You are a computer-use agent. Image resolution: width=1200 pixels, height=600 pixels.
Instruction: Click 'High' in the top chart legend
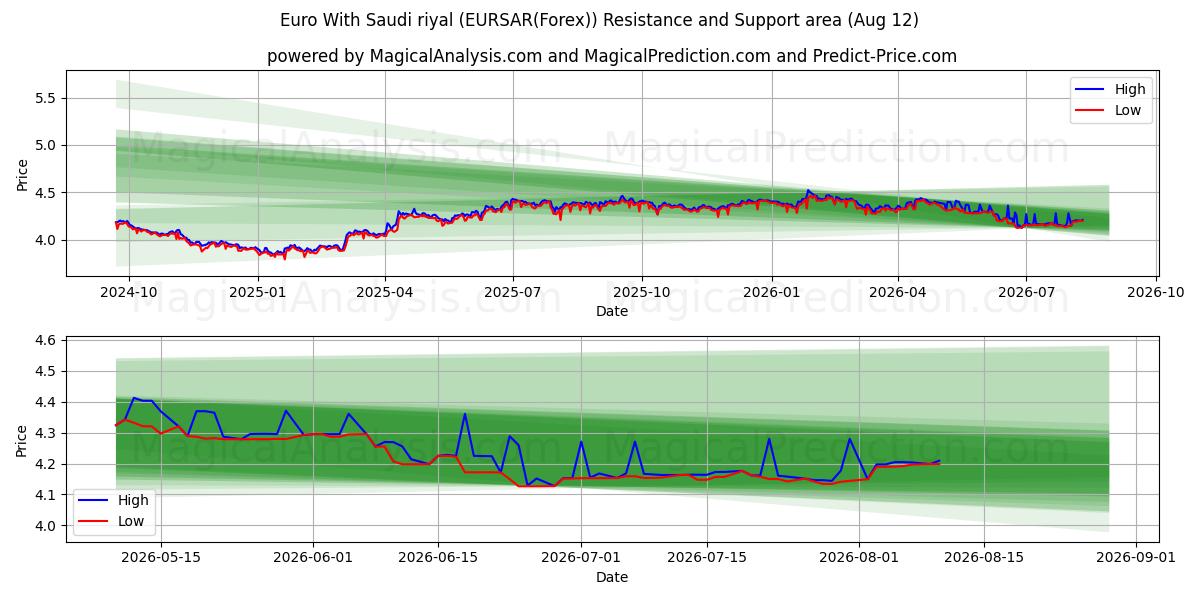coord(1130,89)
